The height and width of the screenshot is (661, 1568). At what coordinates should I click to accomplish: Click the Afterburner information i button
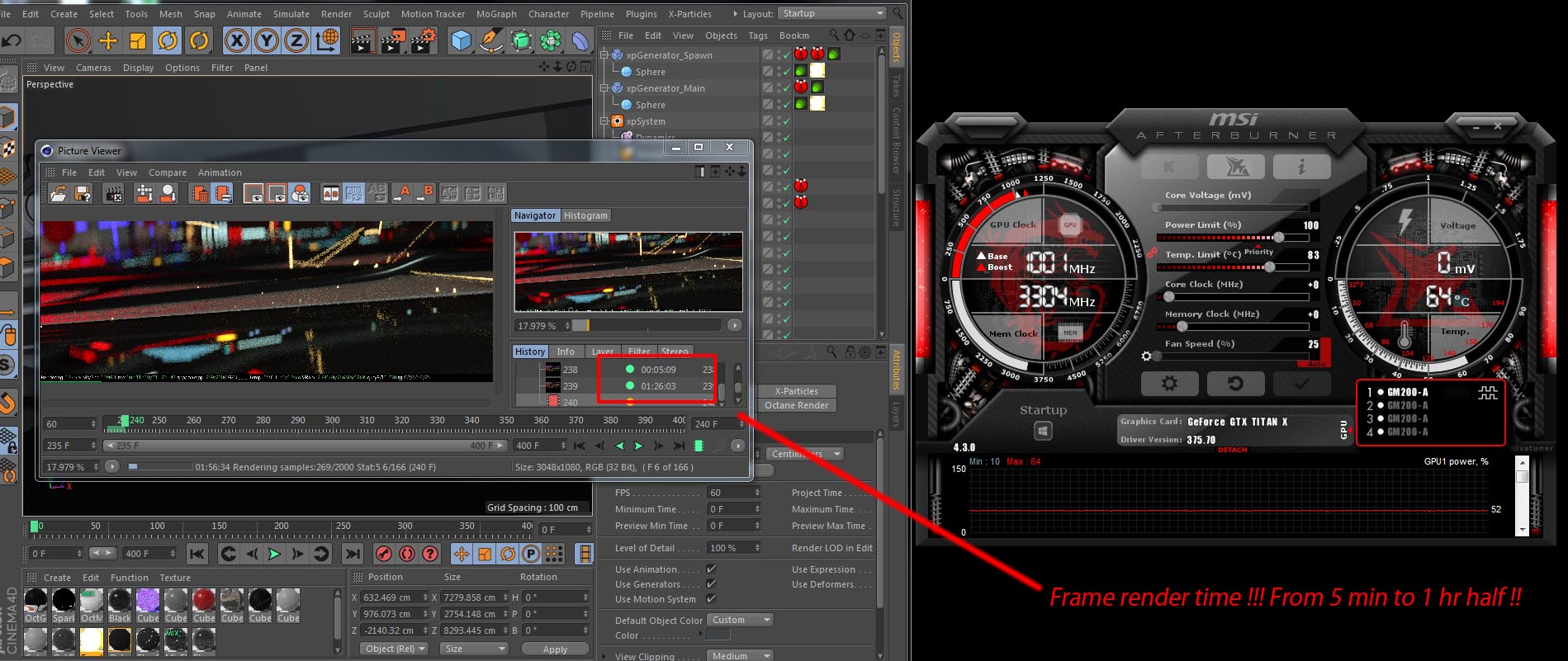(1301, 167)
